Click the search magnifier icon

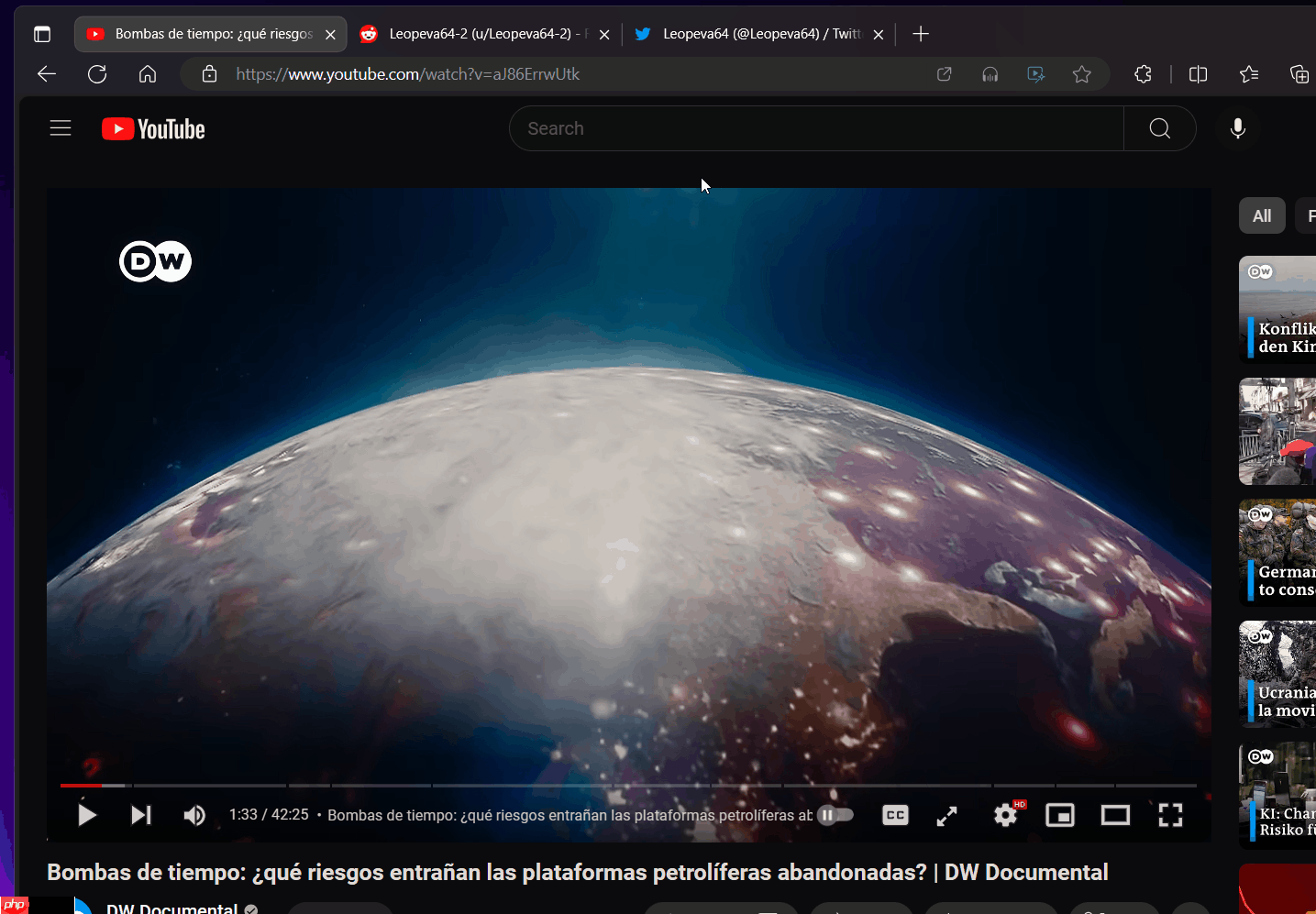pyautogui.click(x=1158, y=128)
